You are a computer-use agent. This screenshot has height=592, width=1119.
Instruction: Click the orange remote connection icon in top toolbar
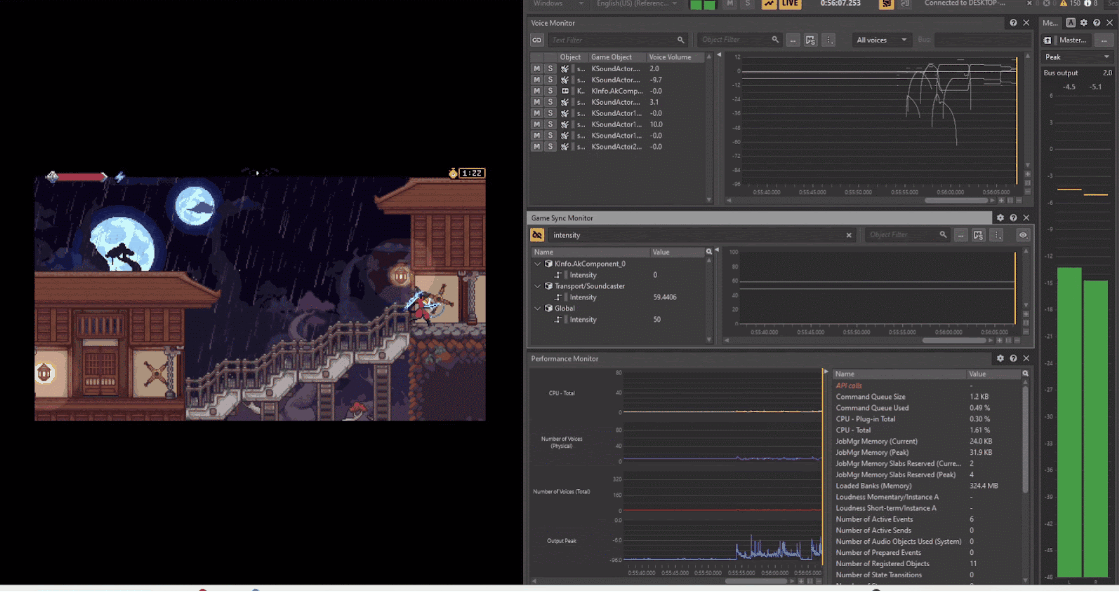886,4
